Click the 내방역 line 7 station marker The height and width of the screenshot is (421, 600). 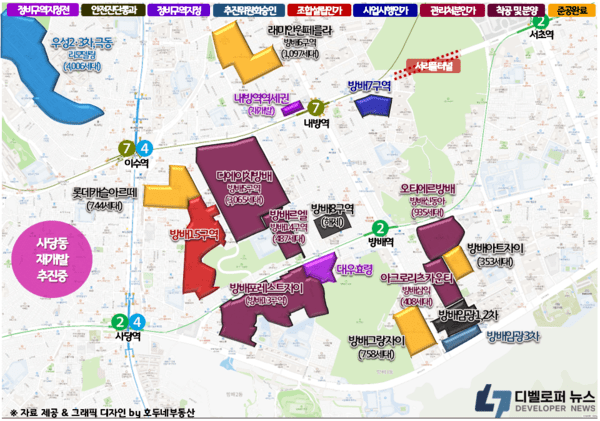coord(317,105)
